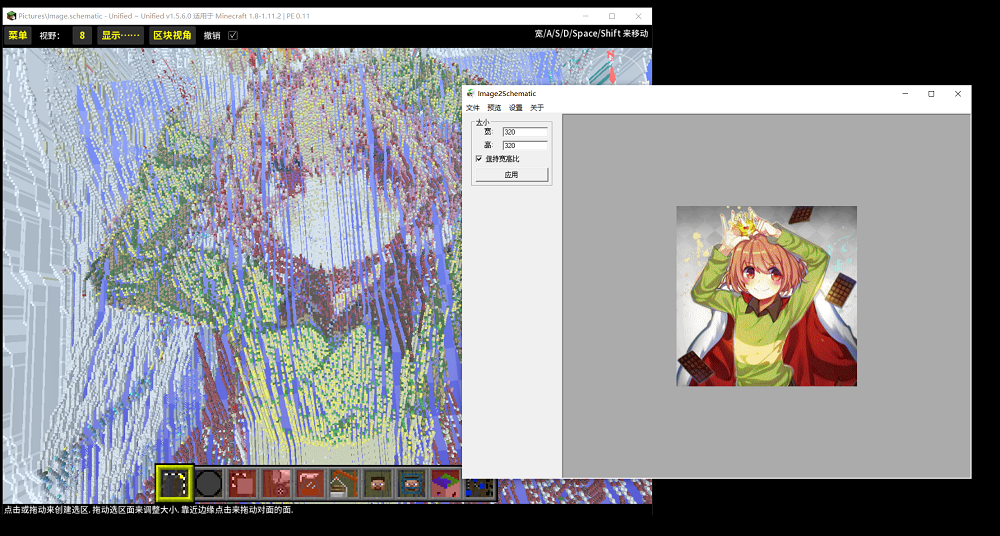Open the 文件 menu in Image2Schematic
Viewport: 1000px width, 536px height.
pos(473,108)
